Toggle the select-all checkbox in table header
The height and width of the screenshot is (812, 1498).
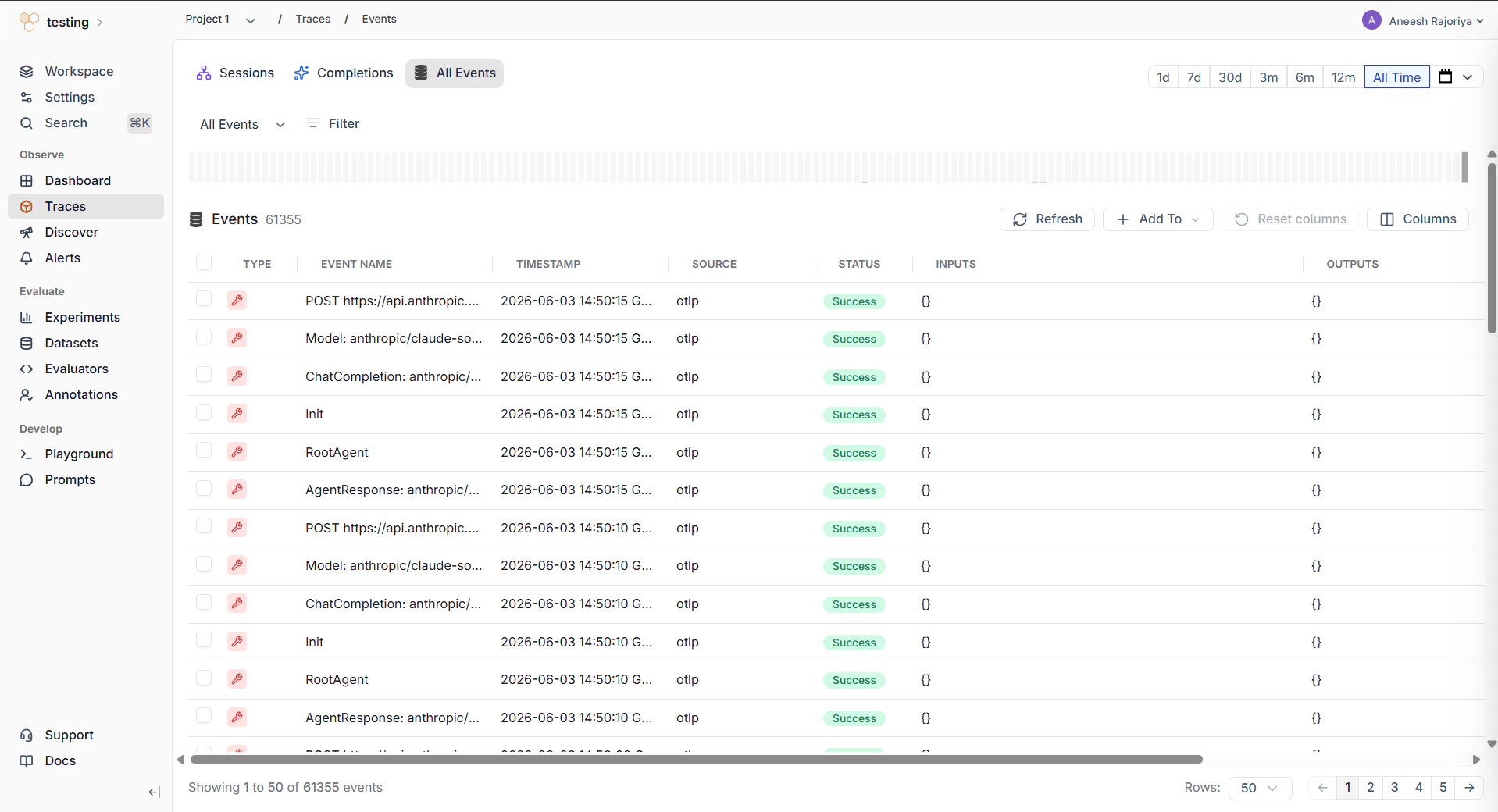[x=204, y=262]
